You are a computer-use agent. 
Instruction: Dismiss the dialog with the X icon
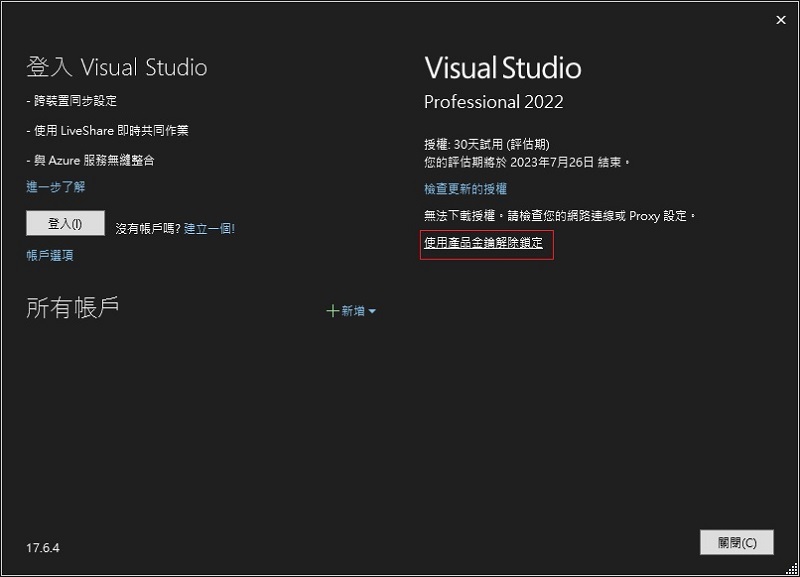point(781,19)
